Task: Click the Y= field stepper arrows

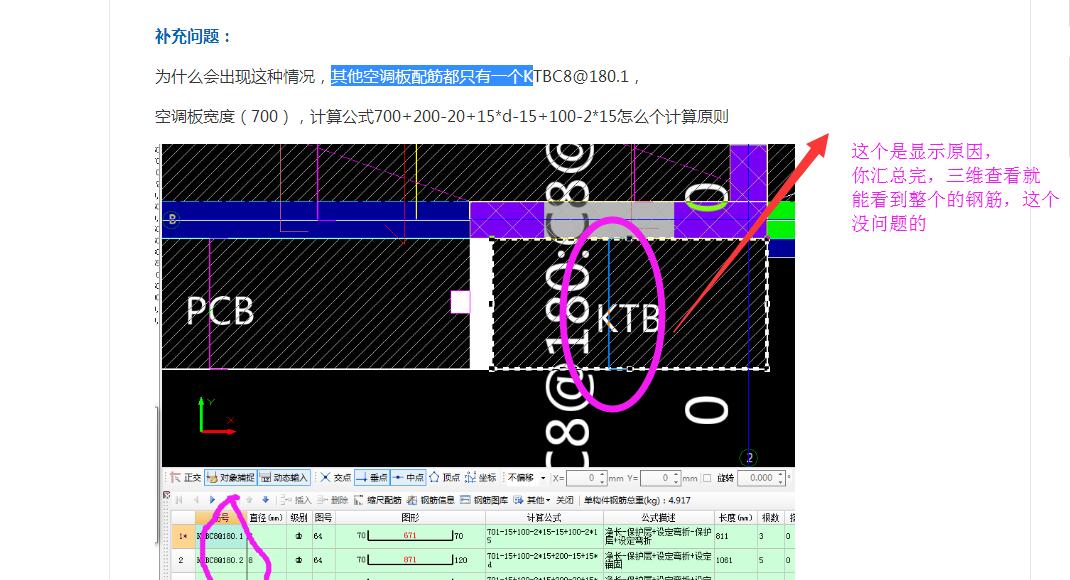Action: coord(676,478)
